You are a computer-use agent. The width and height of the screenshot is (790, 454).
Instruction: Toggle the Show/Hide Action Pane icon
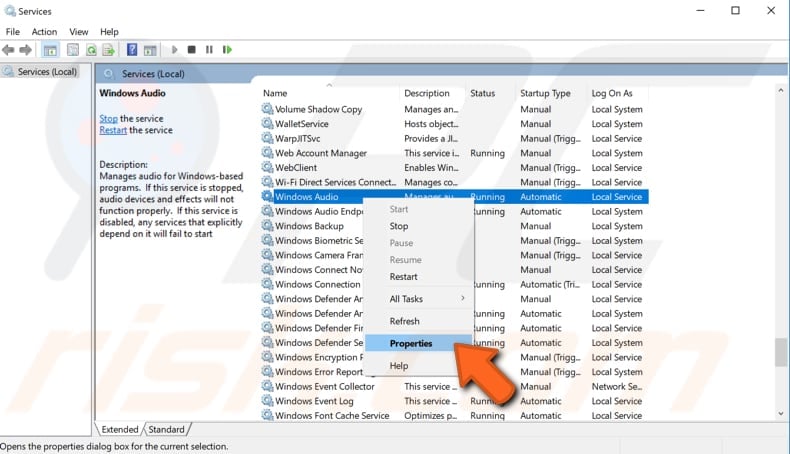(x=150, y=50)
